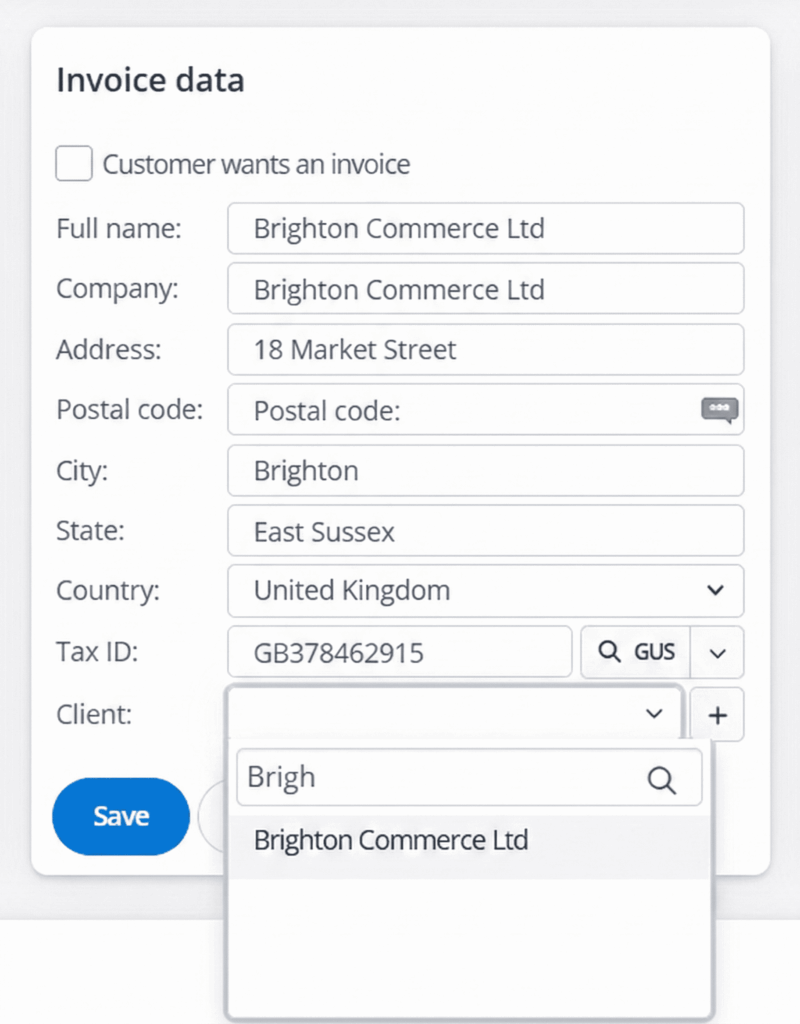
Task: Click the Full name input field
Action: point(485,229)
